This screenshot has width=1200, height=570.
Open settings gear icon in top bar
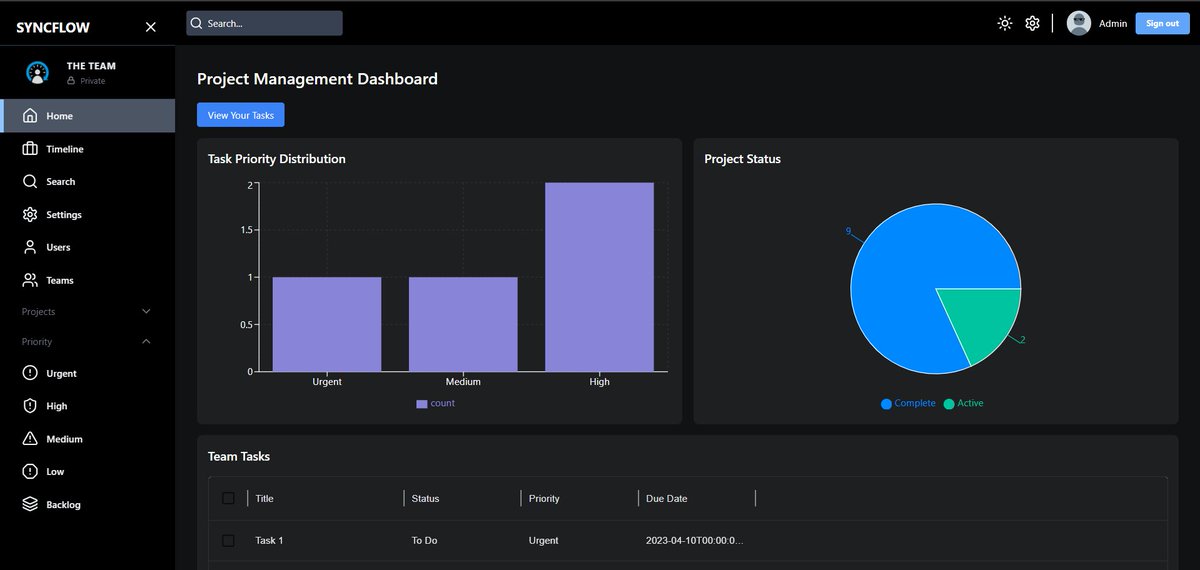tap(1032, 23)
